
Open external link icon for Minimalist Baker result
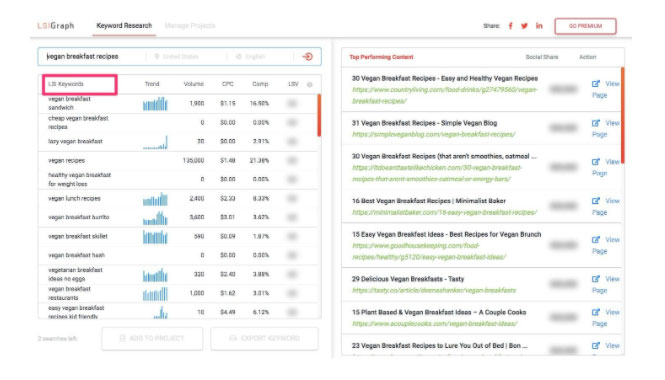(596, 201)
